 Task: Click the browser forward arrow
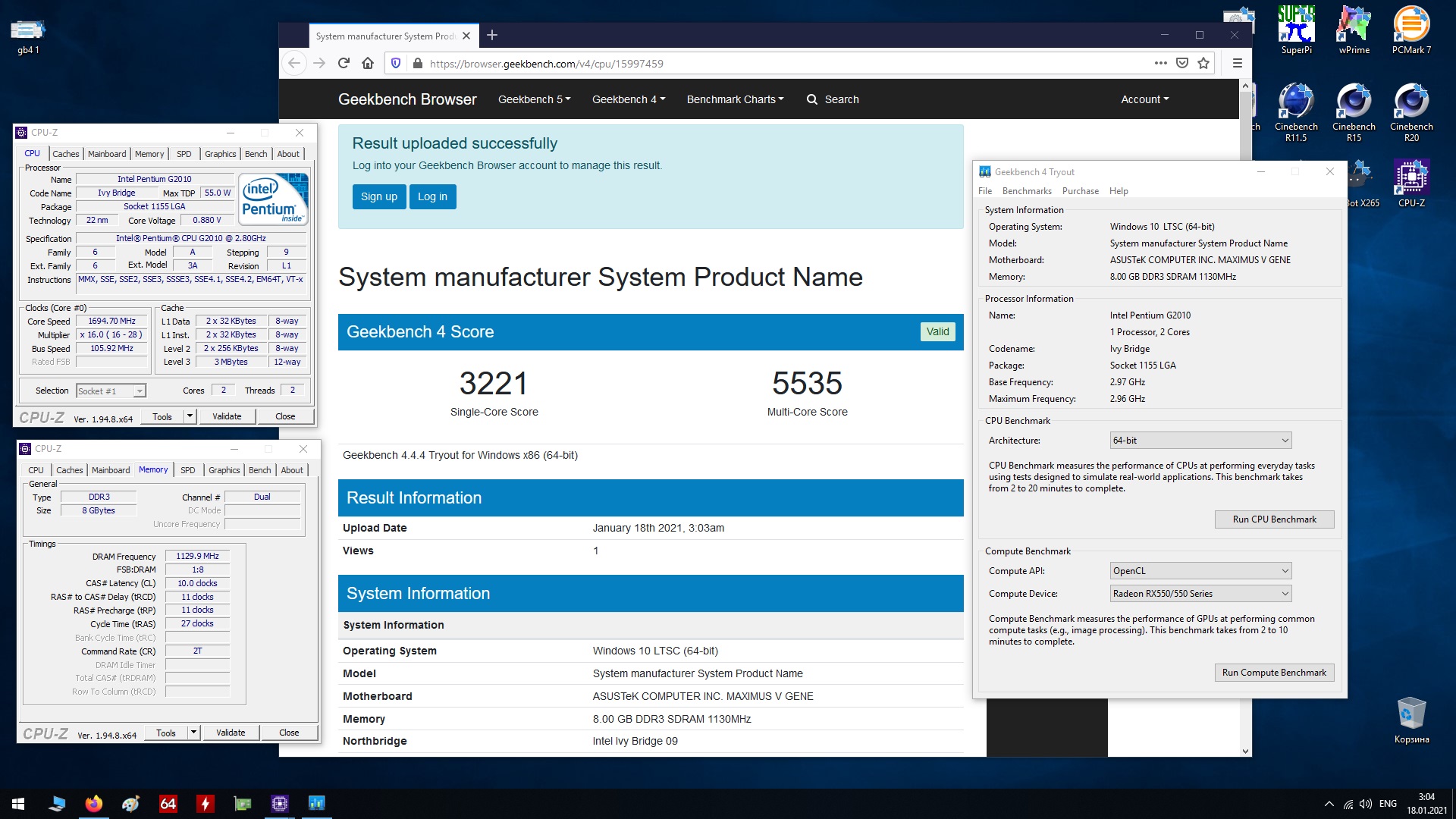coord(319,64)
